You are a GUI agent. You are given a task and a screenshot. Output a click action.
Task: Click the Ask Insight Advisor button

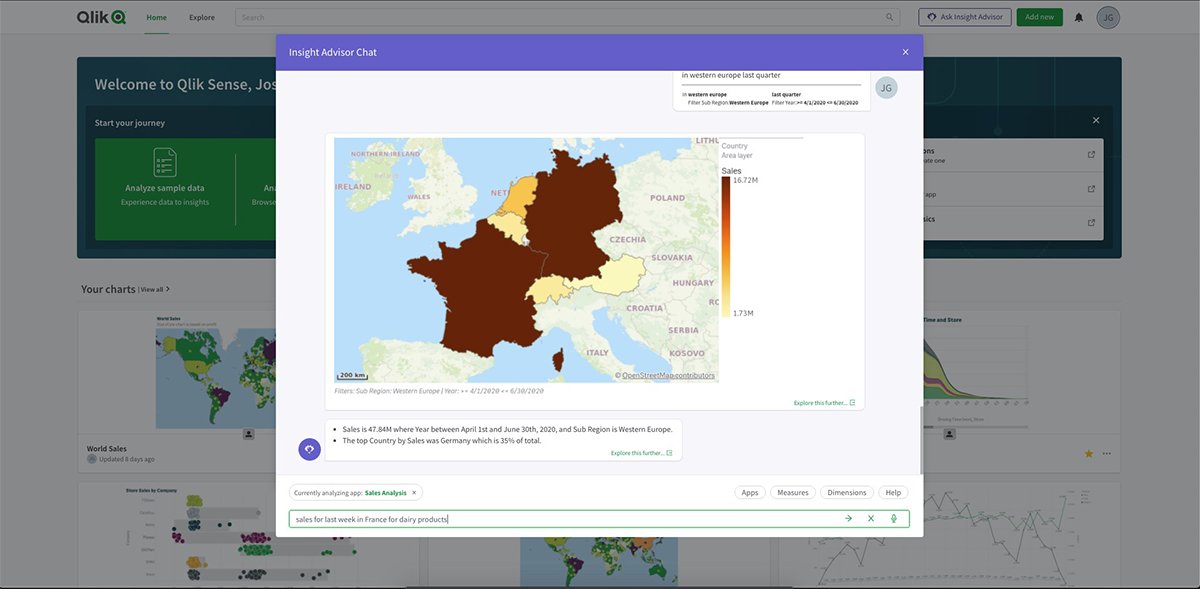pyautogui.click(x=964, y=16)
